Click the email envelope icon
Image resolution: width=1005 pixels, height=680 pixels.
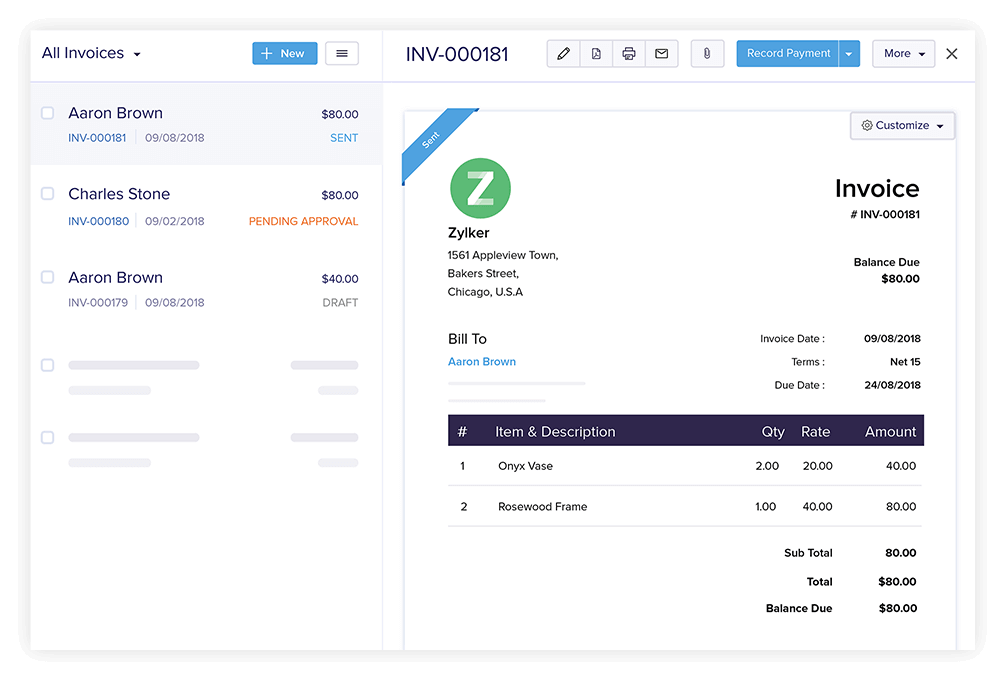tap(661, 53)
